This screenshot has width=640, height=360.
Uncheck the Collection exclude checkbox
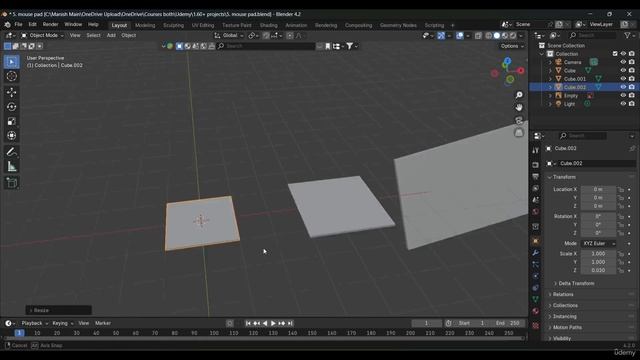pyautogui.click(x=615, y=54)
